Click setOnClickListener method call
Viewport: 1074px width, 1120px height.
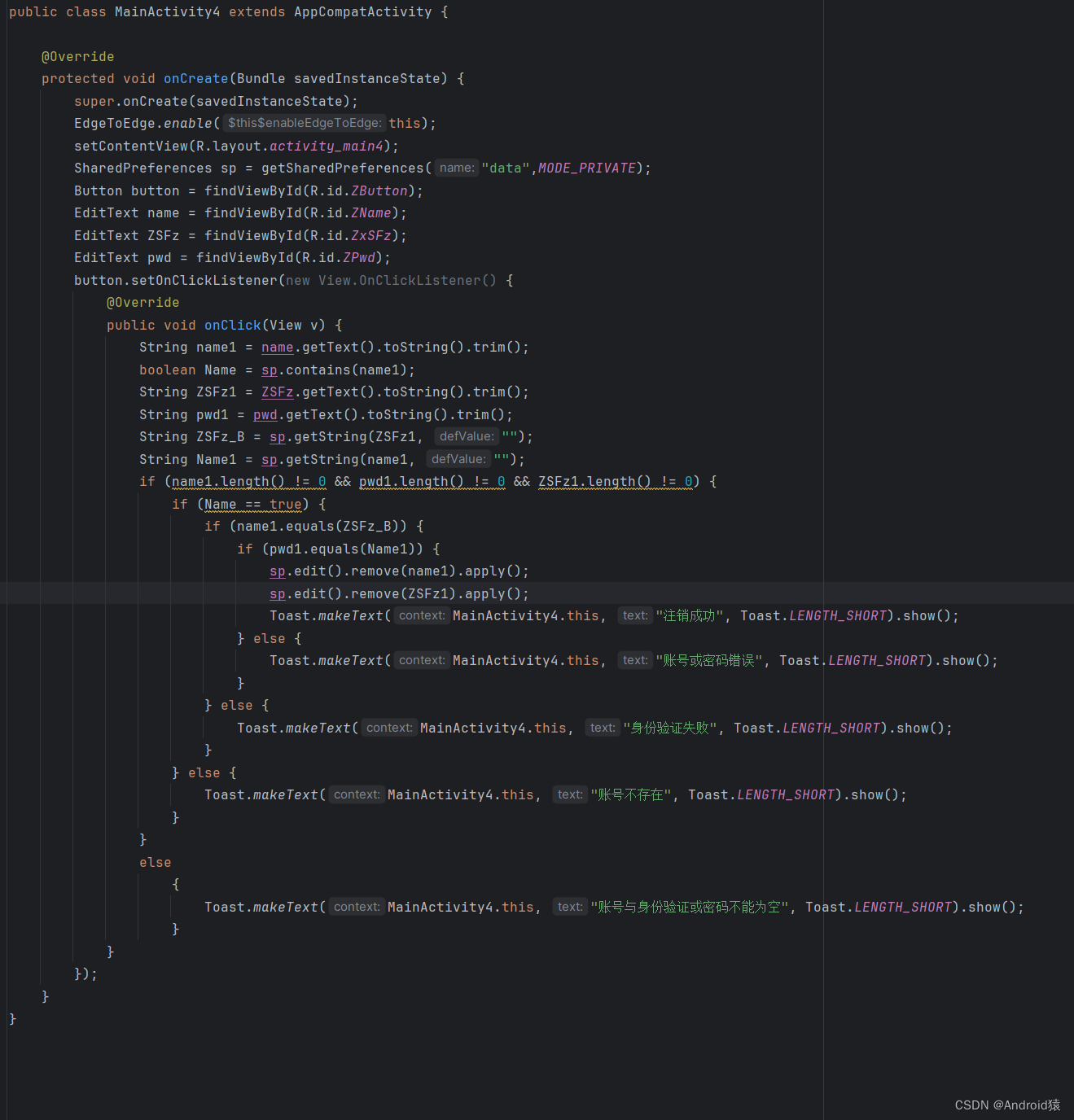coord(204,280)
